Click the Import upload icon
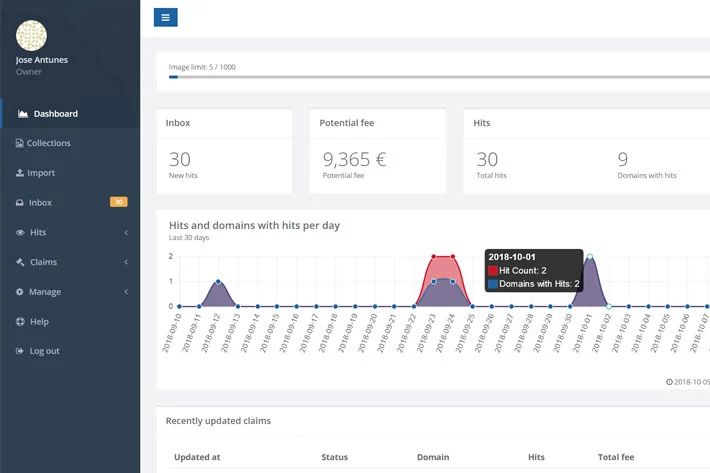710x473 pixels. coord(19,172)
